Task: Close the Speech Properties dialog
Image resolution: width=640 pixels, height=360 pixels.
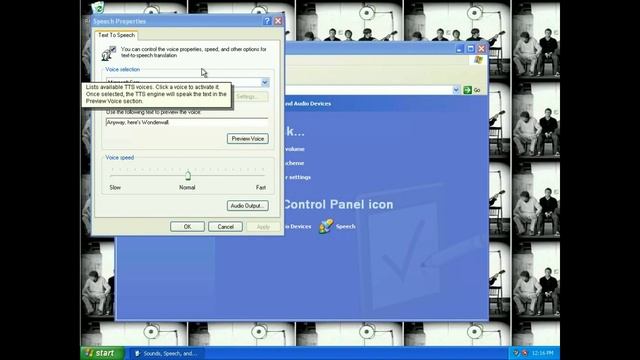Action: coord(278,21)
